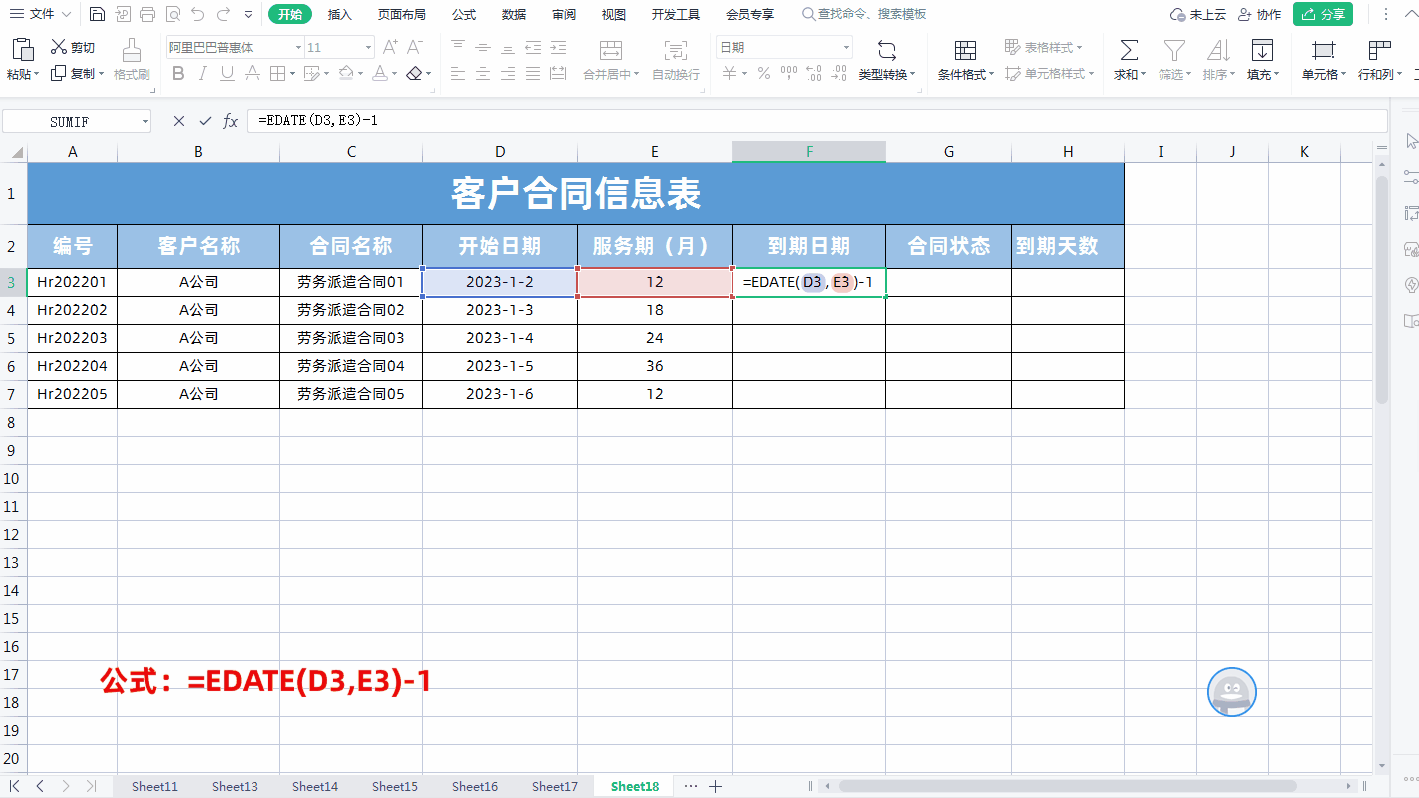Confirm formula with checkmark icon
Image resolution: width=1419 pixels, height=798 pixels.
[x=205, y=121]
